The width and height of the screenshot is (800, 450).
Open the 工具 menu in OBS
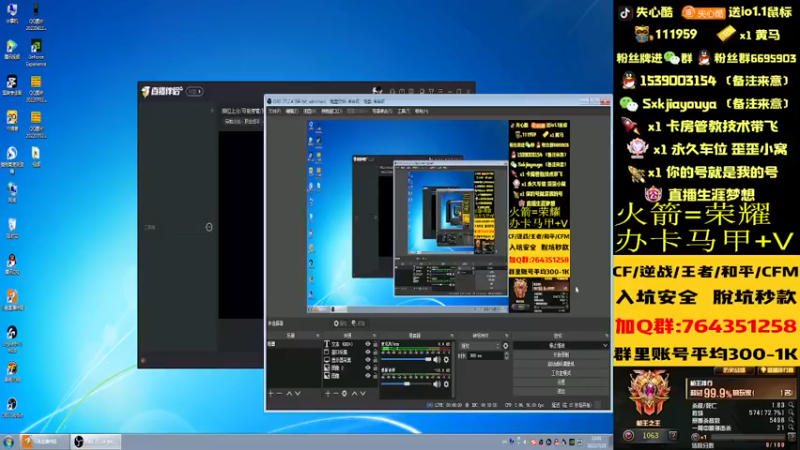click(404, 111)
